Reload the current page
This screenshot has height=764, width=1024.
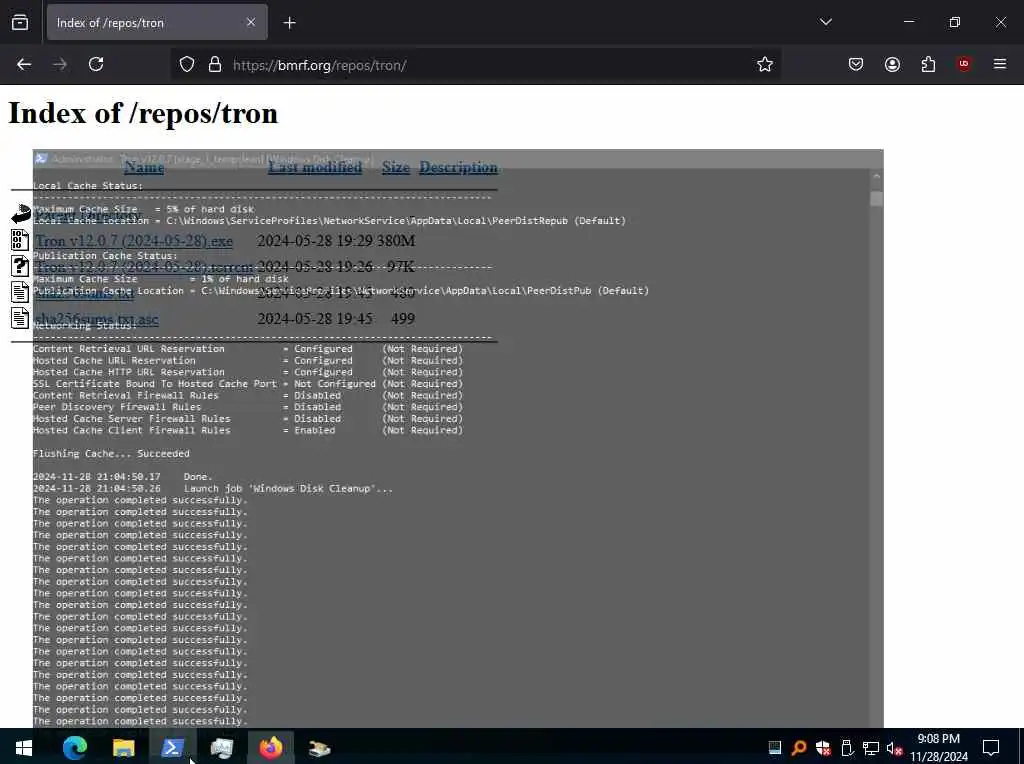(96, 65)
